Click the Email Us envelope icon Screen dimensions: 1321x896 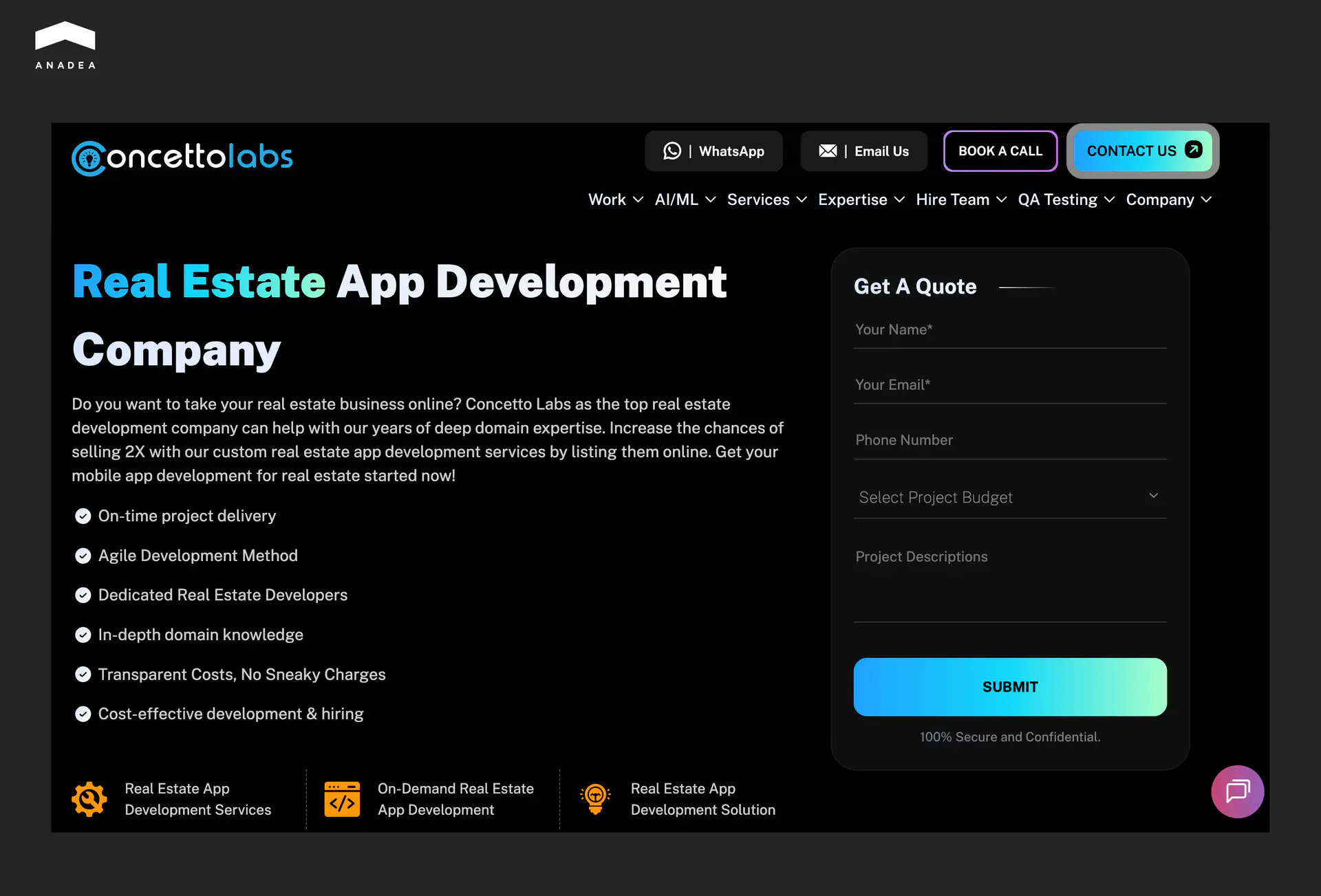pyautogui.click(x=828, y=151)
